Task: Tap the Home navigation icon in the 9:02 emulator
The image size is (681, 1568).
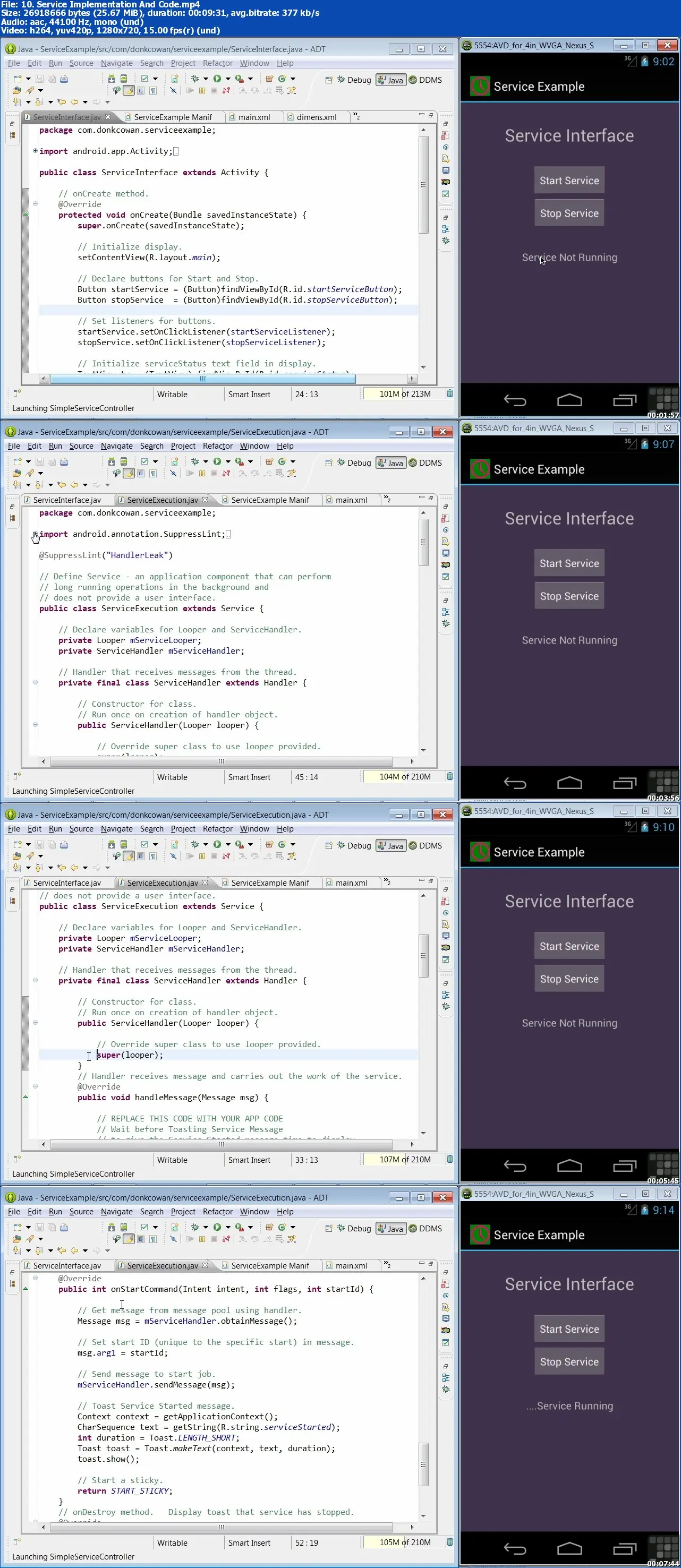Action: point(569,400)
